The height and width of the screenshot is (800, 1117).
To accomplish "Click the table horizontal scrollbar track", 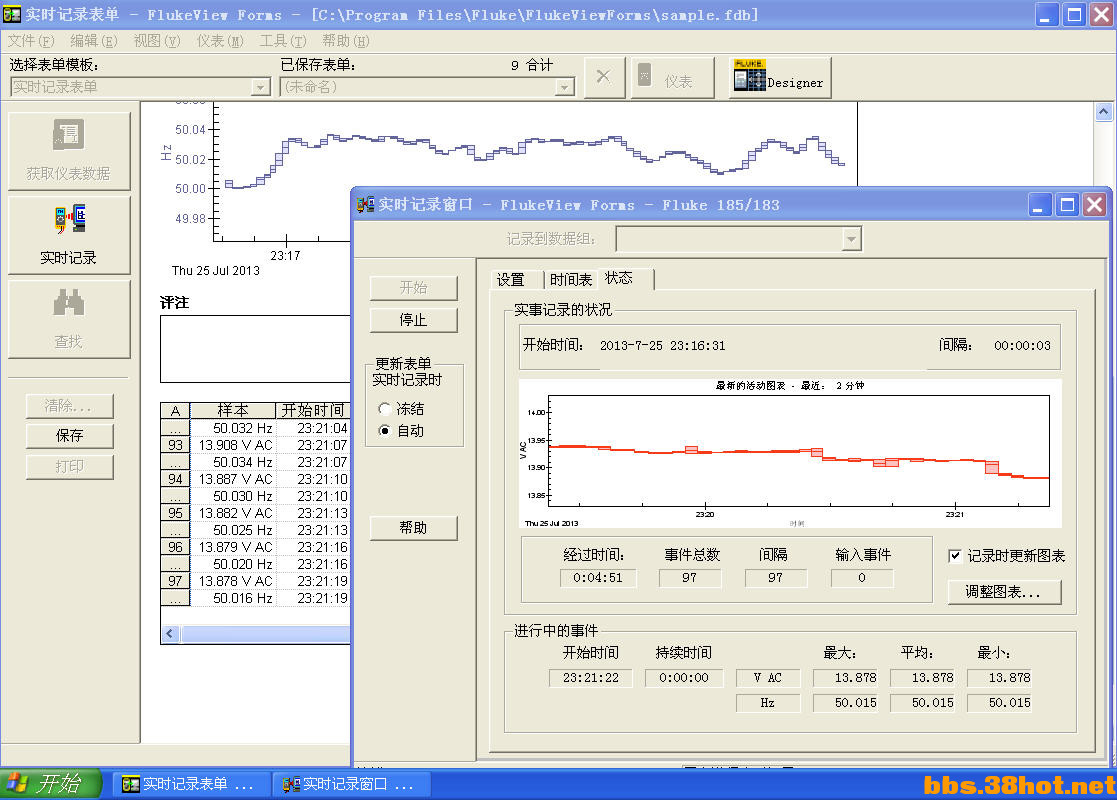I will pyautogui.click(x=265, y=633).
